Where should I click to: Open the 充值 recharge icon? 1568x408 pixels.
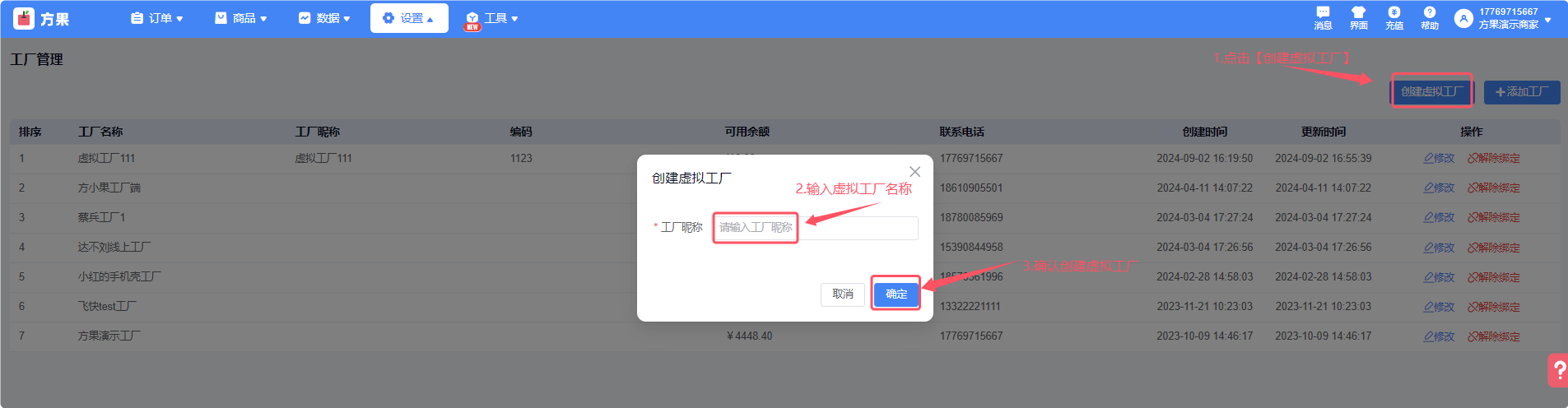[1394, 18]
